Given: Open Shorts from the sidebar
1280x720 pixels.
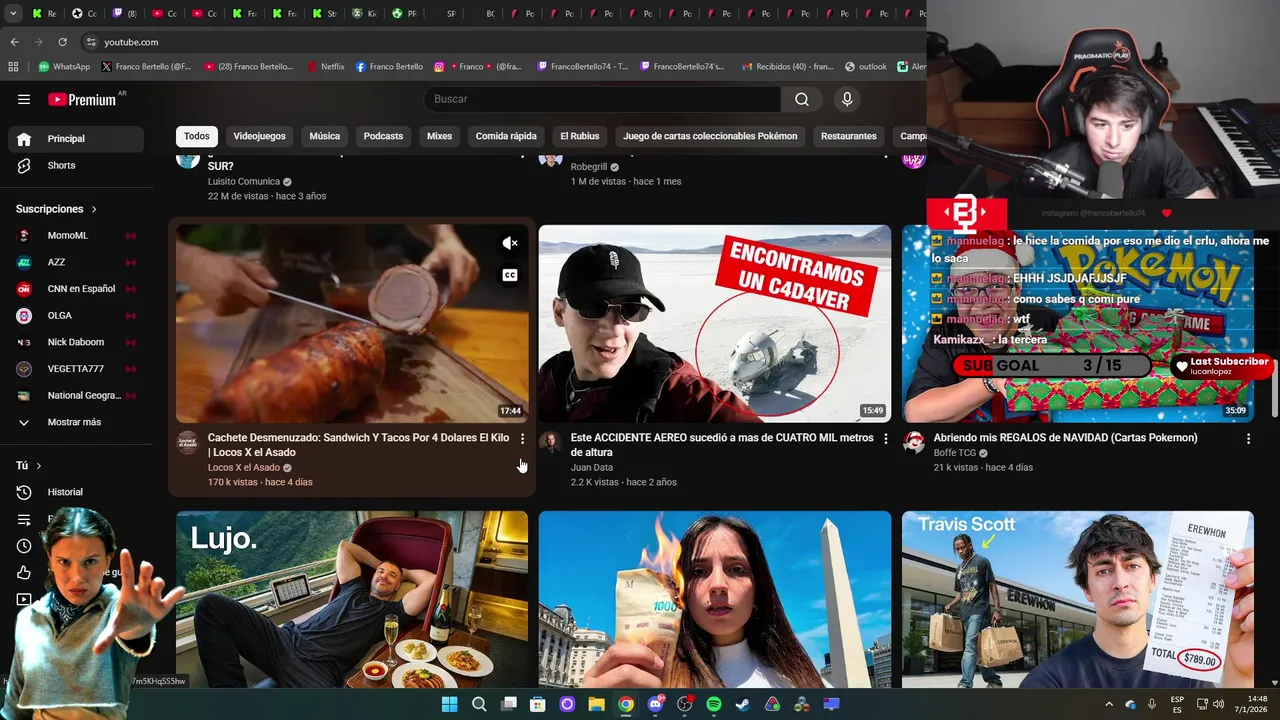Looking at the screenshot, I should (x=76, y=165).
